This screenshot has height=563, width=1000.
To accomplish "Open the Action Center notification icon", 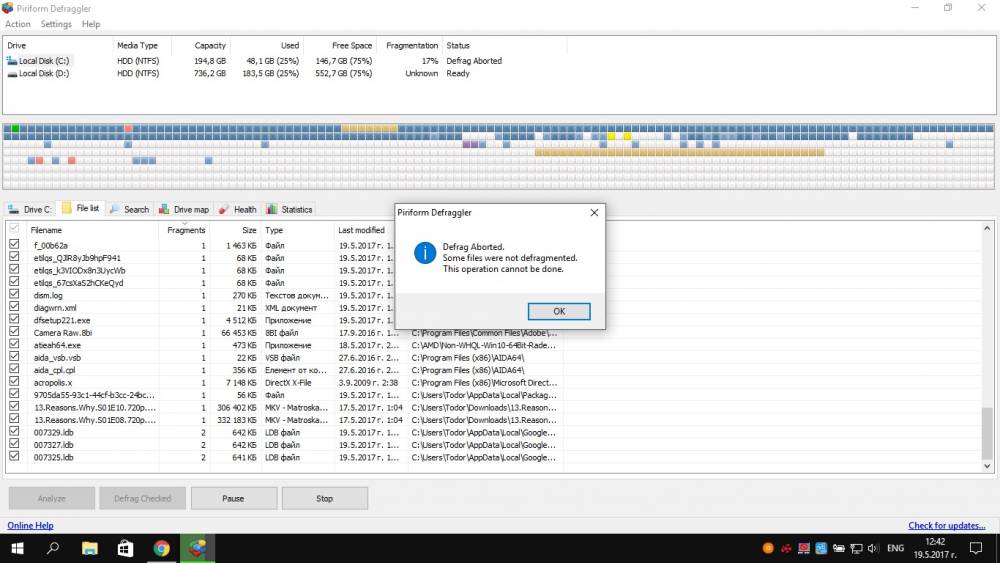I will point(976,548).
